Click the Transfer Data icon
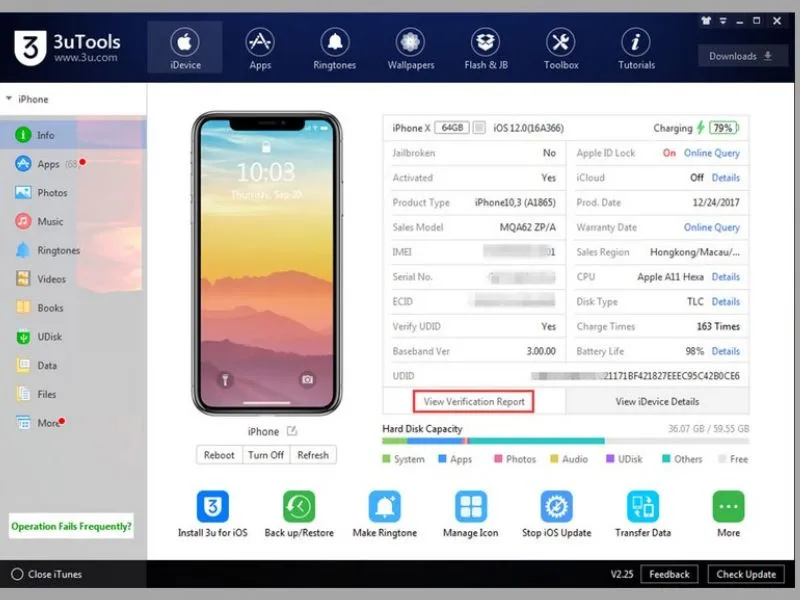The height and width of the screenshot is (600, 800). click(642, 506)
